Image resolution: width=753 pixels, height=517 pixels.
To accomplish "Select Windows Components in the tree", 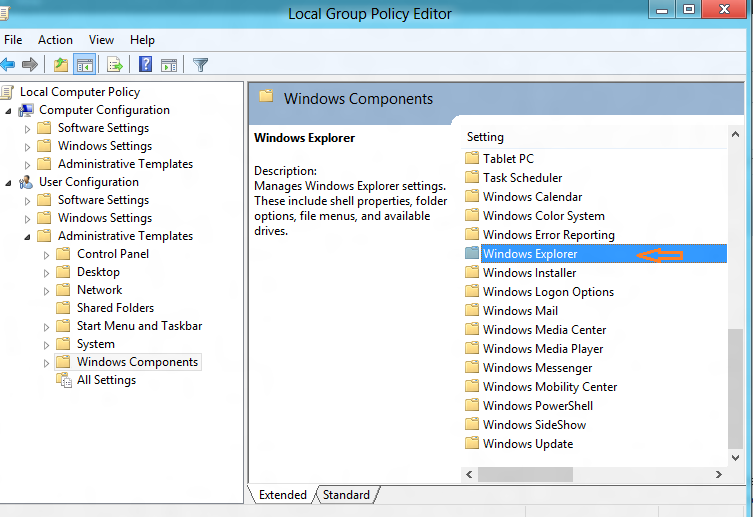I will coord(137,362).
